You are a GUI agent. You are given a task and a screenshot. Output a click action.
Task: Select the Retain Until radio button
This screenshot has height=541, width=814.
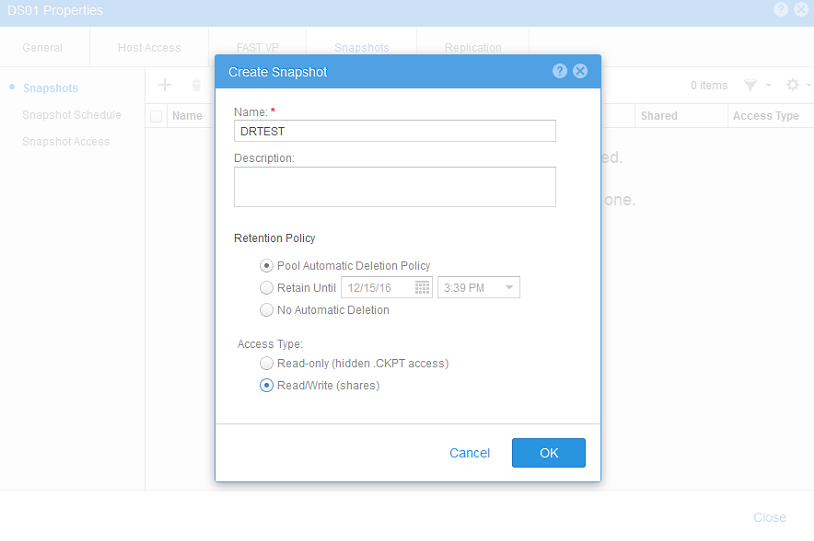tap(266, 288)
